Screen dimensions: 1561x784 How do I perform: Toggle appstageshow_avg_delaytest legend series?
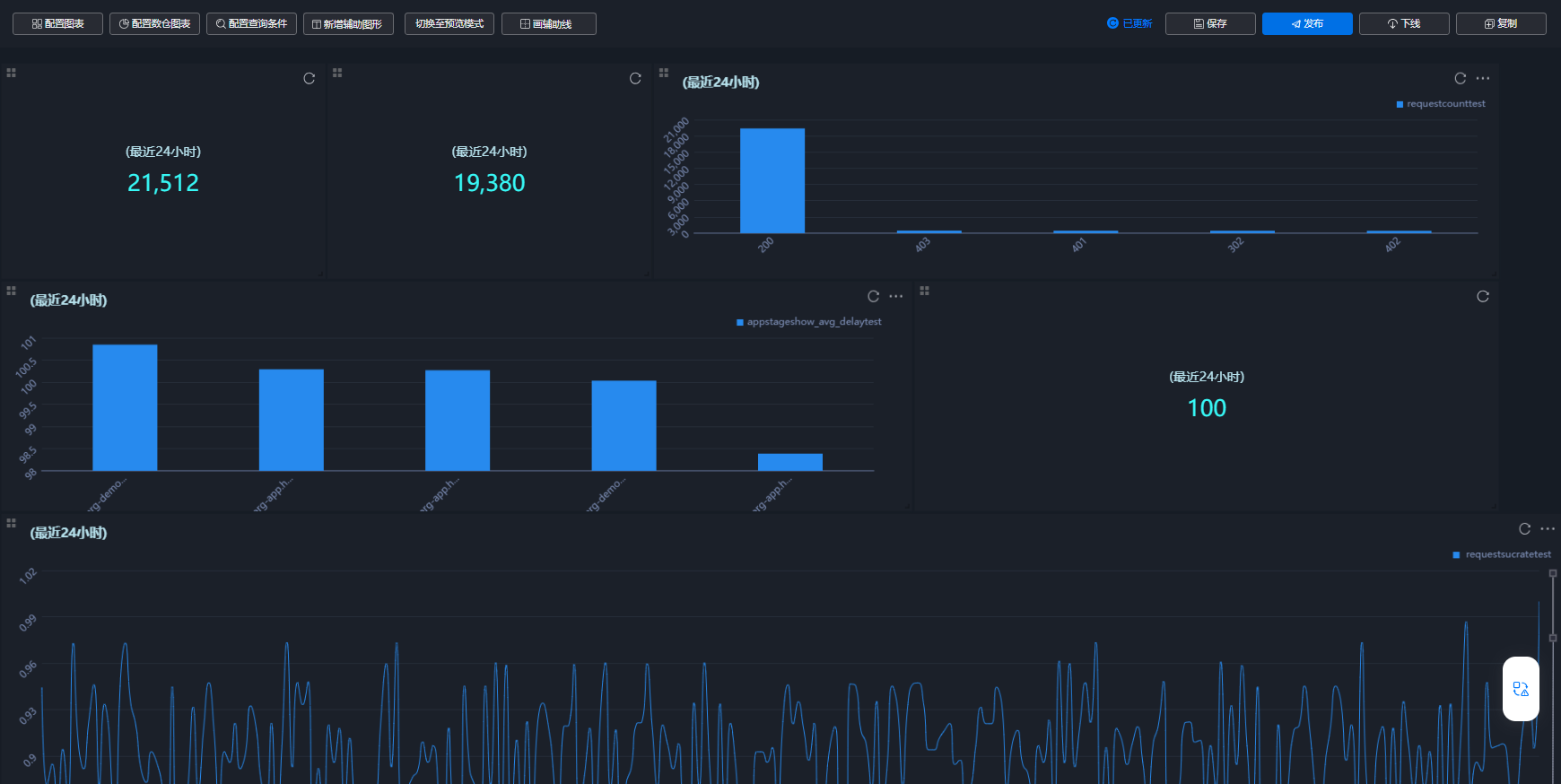pyautogui.click(x=808, y=322)
